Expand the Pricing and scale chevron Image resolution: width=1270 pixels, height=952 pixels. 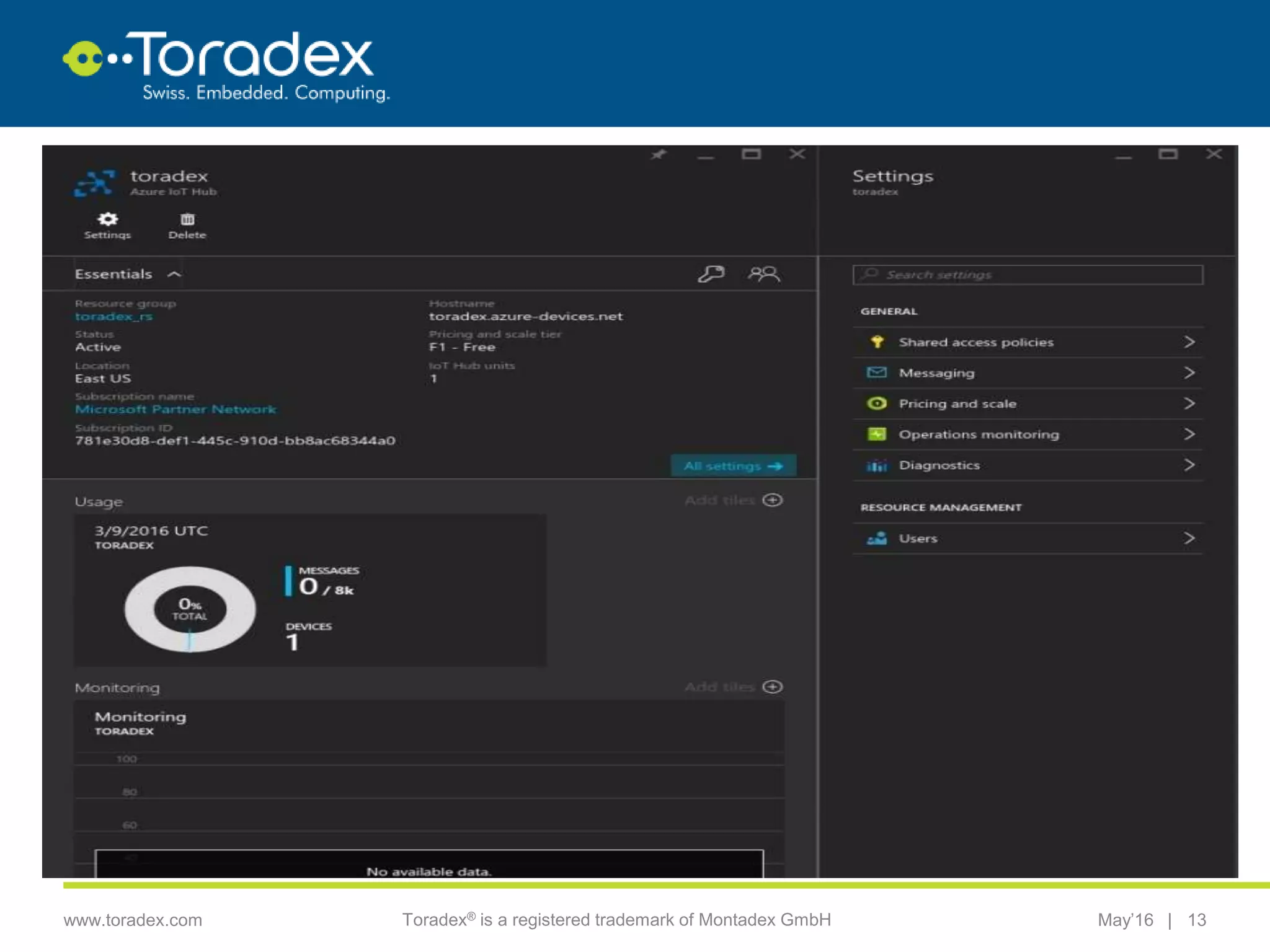pos(1189,403)
